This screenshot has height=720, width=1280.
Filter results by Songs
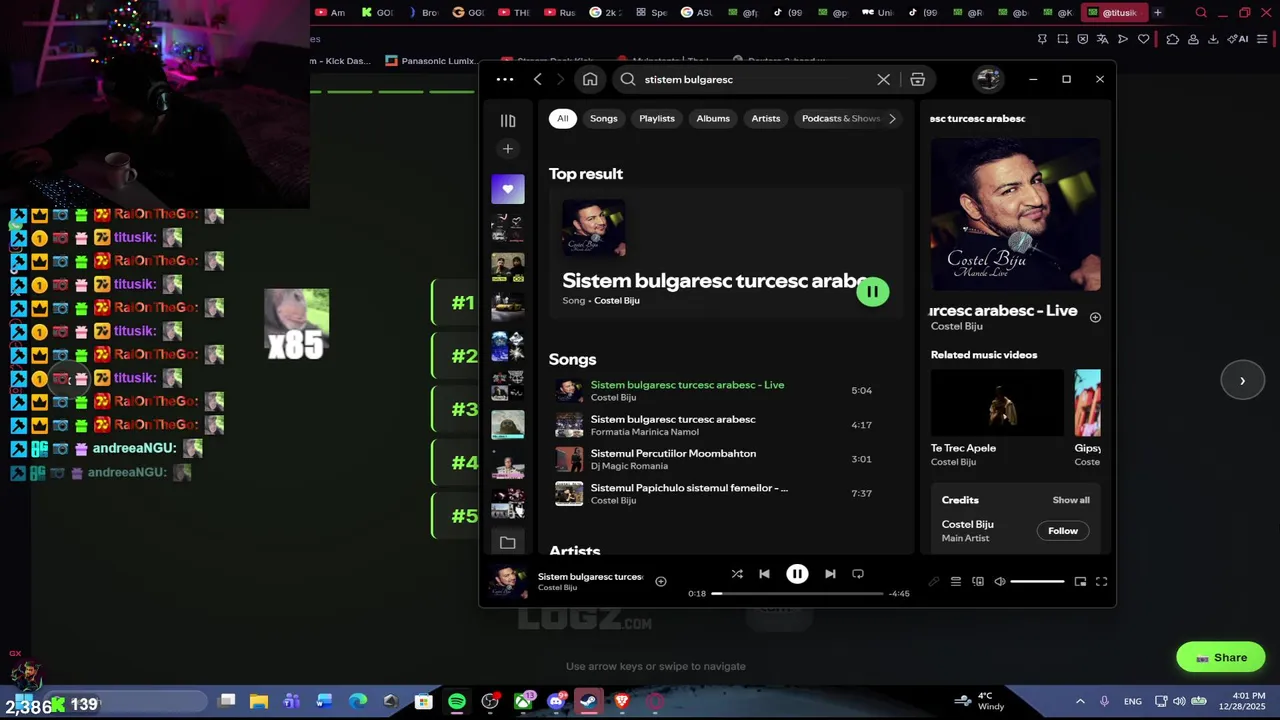click(x=604, y=118)
